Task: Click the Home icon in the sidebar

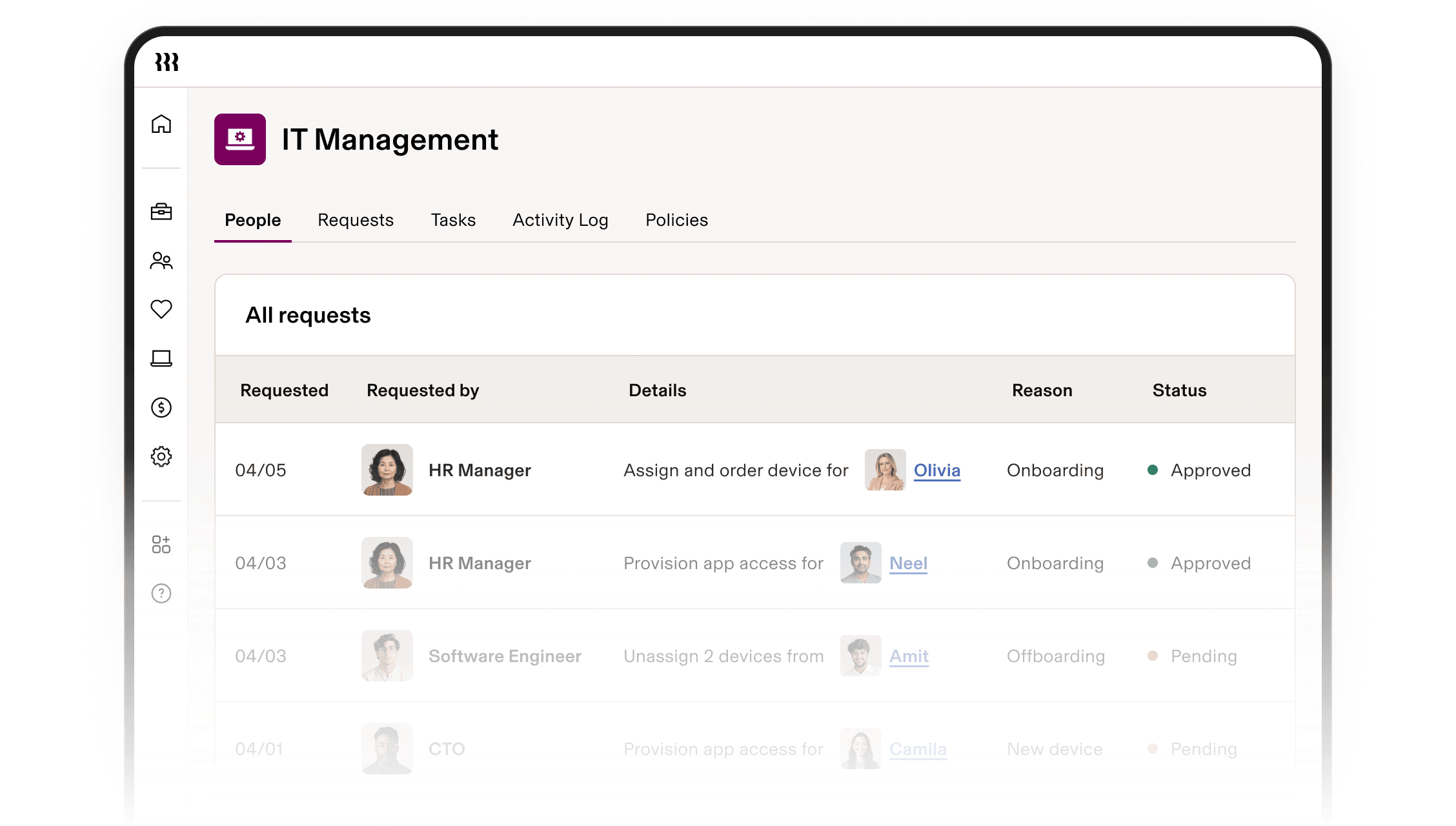Action: click(x=161, y=125)
